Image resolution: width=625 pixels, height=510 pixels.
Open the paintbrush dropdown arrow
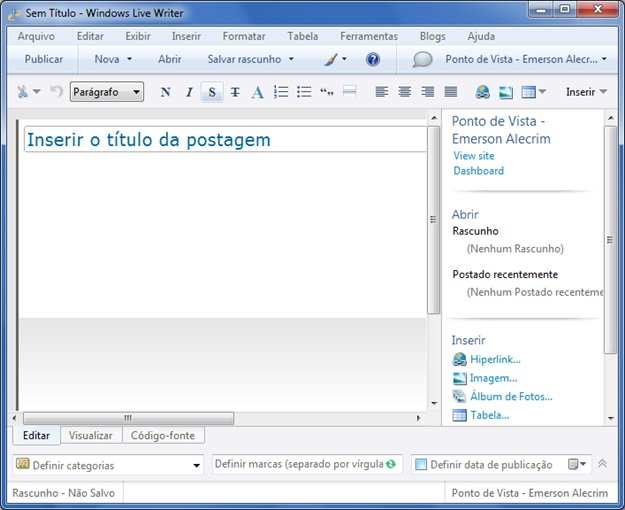(x=344, y=59)
